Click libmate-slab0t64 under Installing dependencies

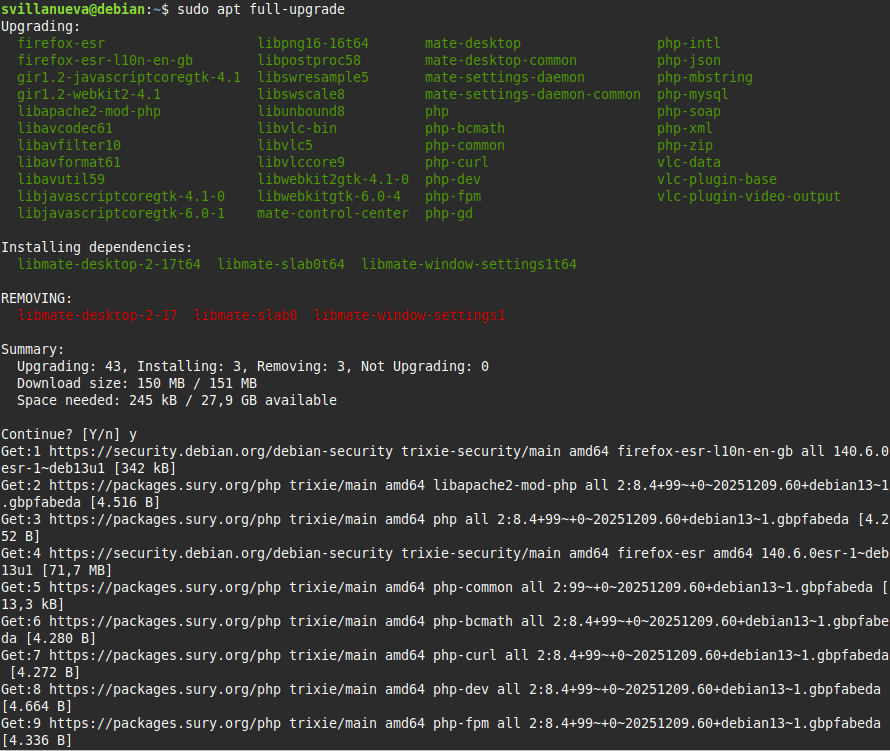281,264
